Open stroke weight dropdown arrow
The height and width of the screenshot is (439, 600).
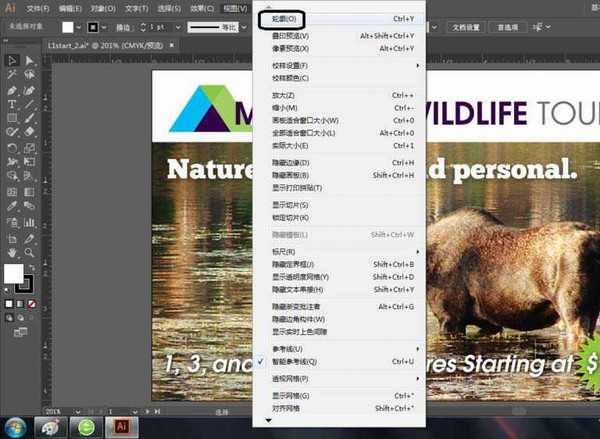pyautogui.click(x=178, y=27)
